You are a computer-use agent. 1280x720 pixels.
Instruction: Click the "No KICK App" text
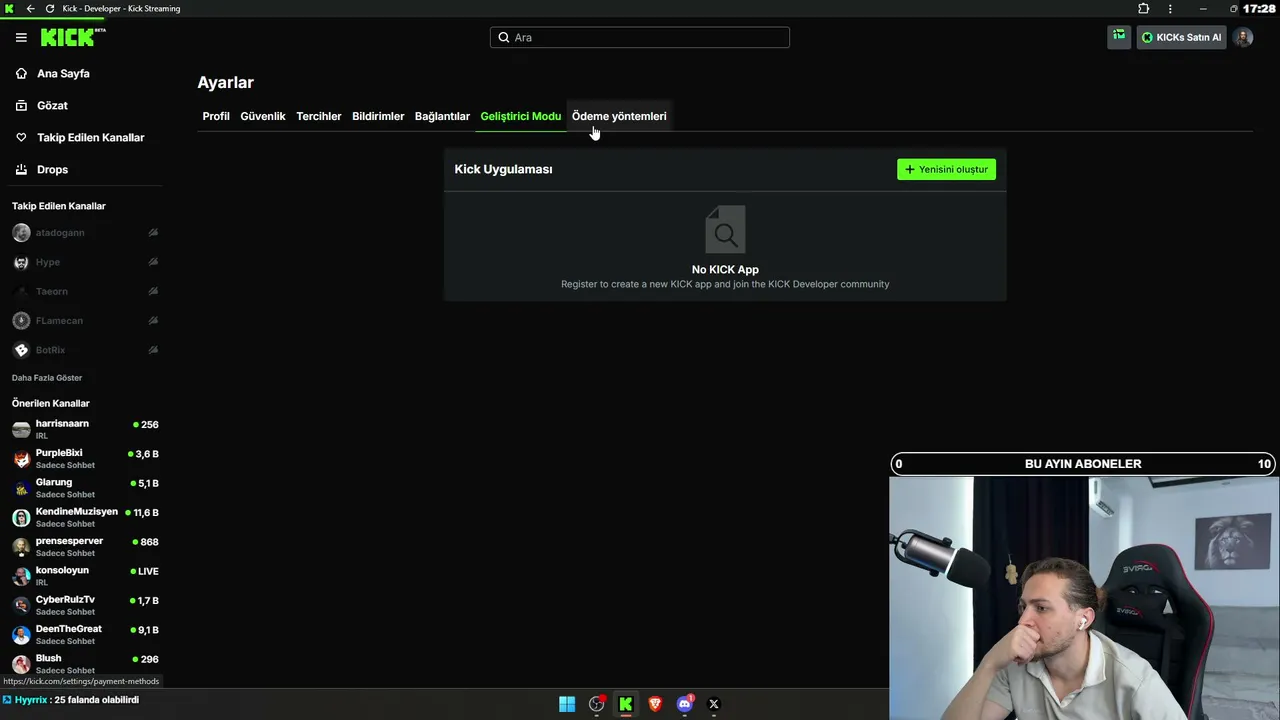click(725, 269)
